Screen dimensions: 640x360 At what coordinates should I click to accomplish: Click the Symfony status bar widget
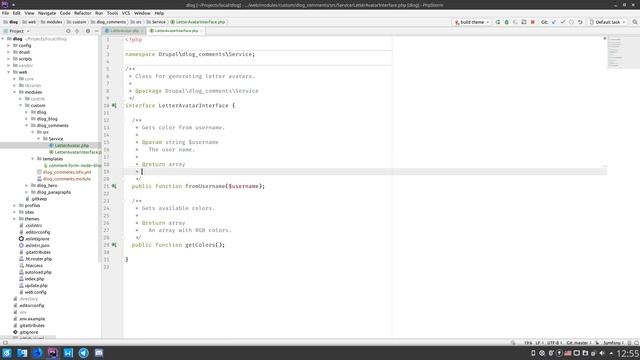613,343
